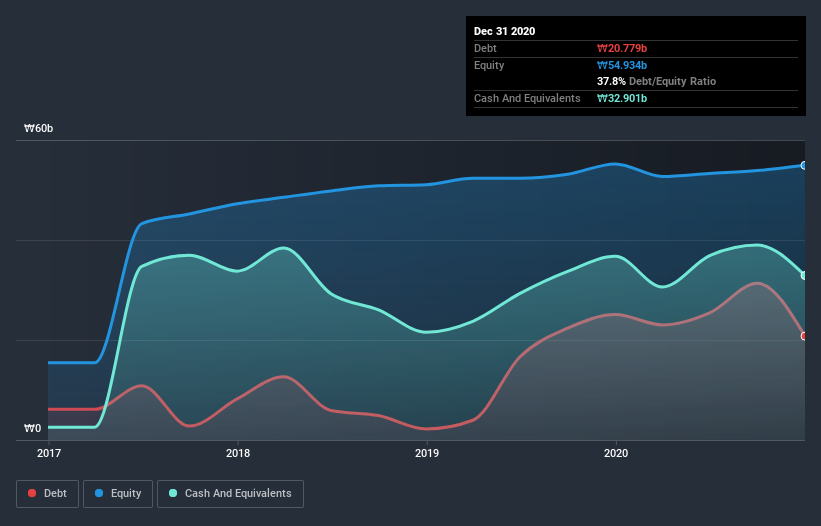Screen dimensions: 821x526
Task: Click the blue Equity endpoint marker
Action: pos(804,165)
